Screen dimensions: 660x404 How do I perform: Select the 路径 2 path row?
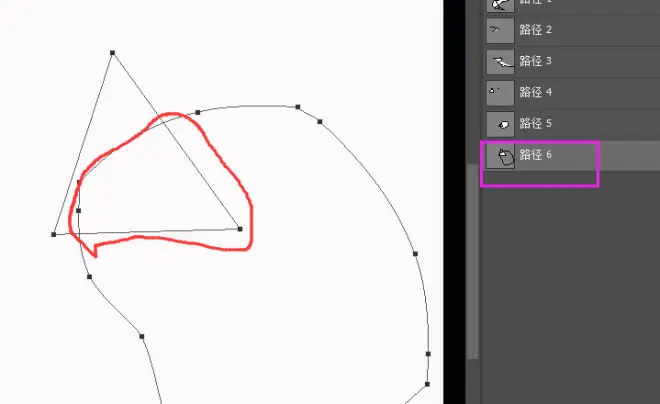(571, 30)
